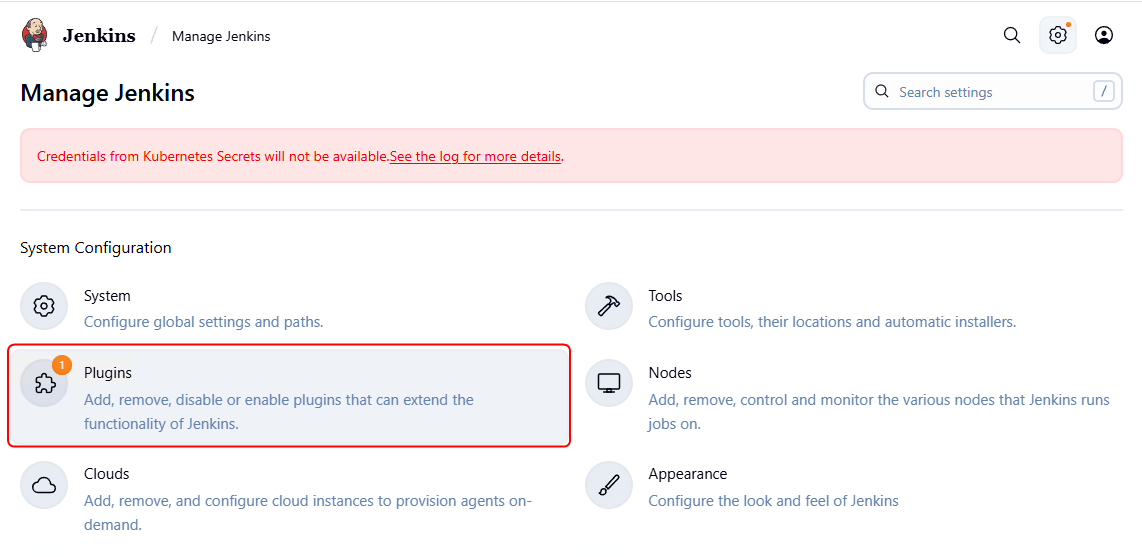The image size is (1142, 557).
Task: Open the System configuration title link
Action: pos(107,296)
